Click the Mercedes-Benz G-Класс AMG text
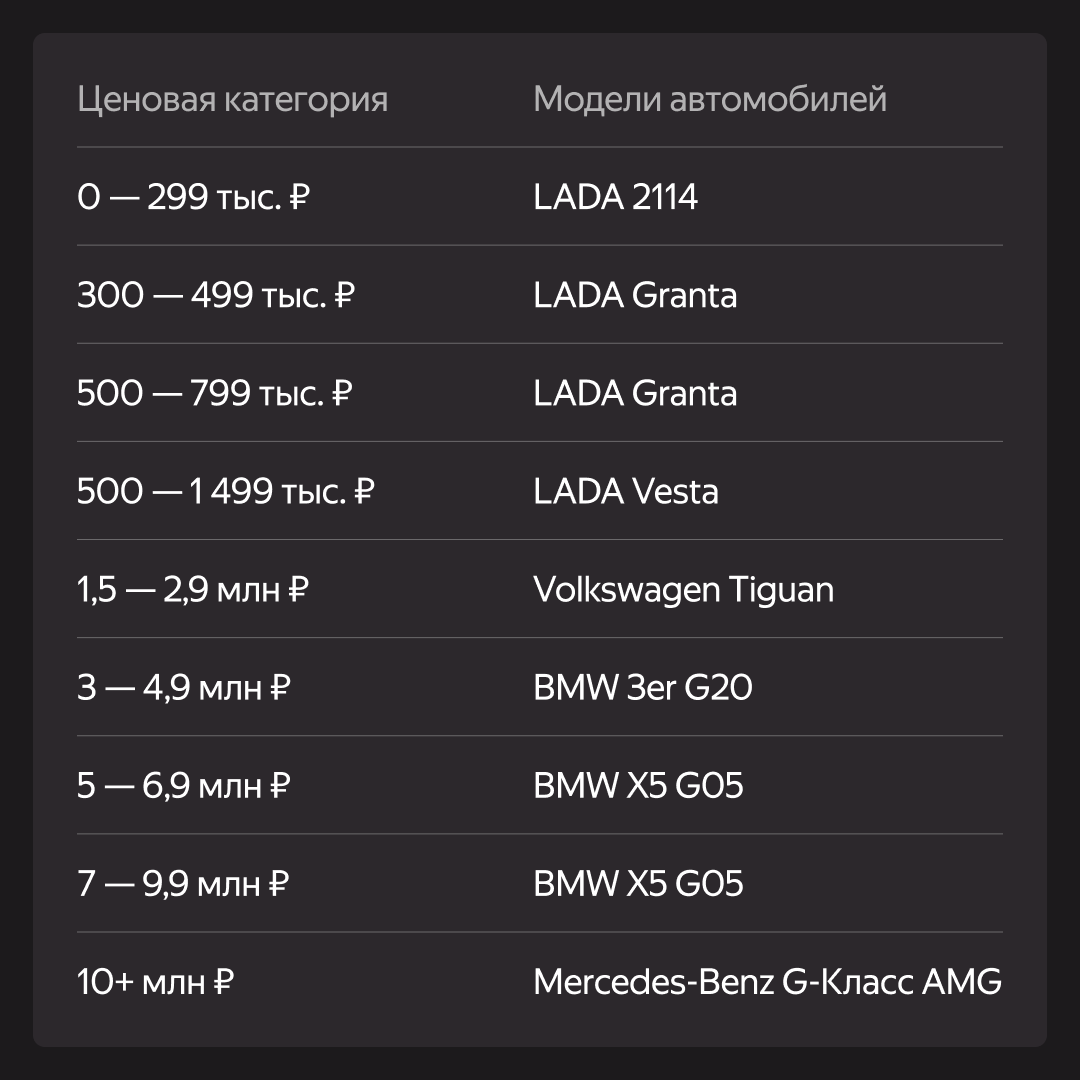This screenshot has width=1080, height=1080. tap(768, 982)
